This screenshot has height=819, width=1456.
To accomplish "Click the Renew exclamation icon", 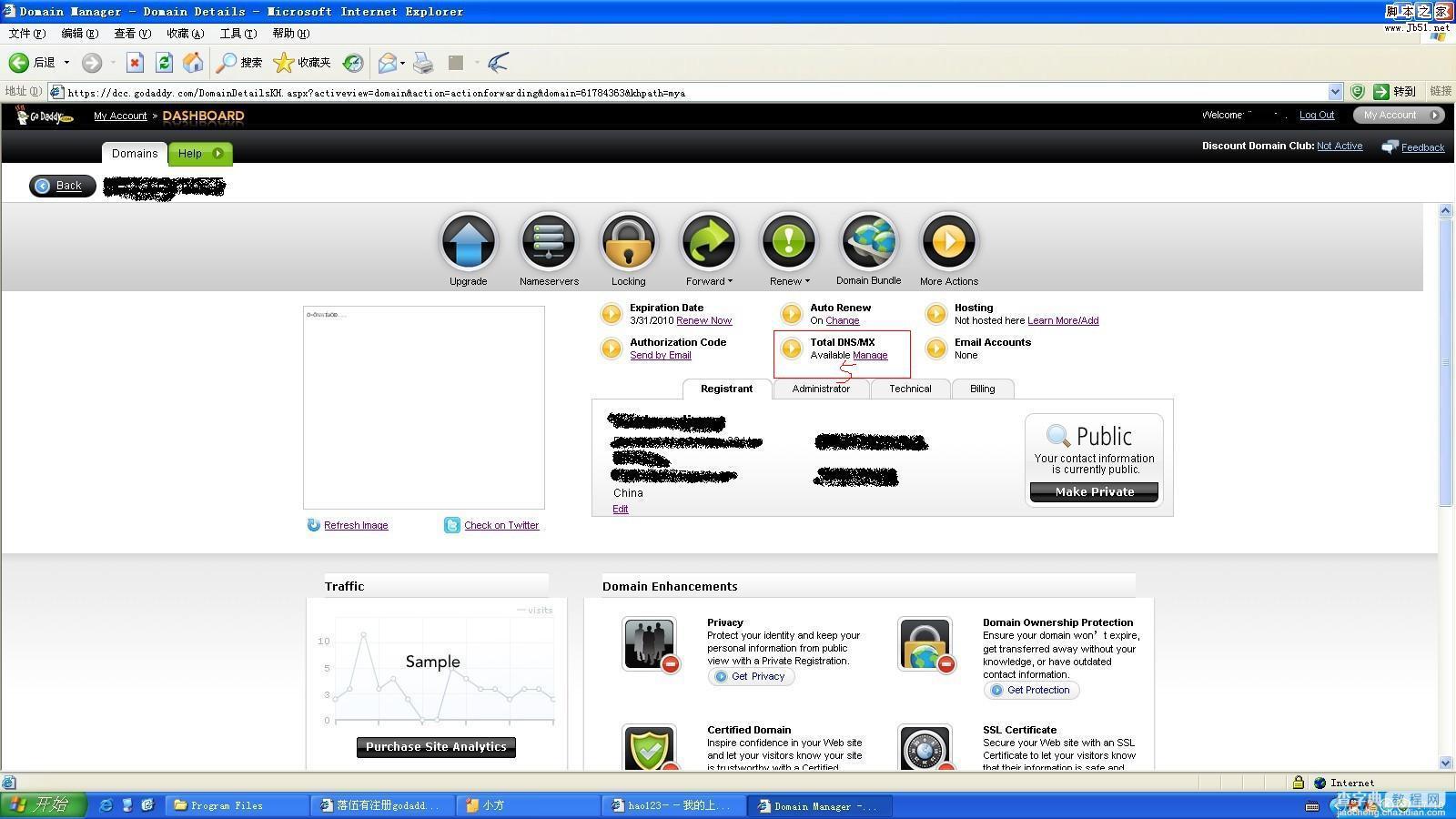I will [x=789, y=241].
